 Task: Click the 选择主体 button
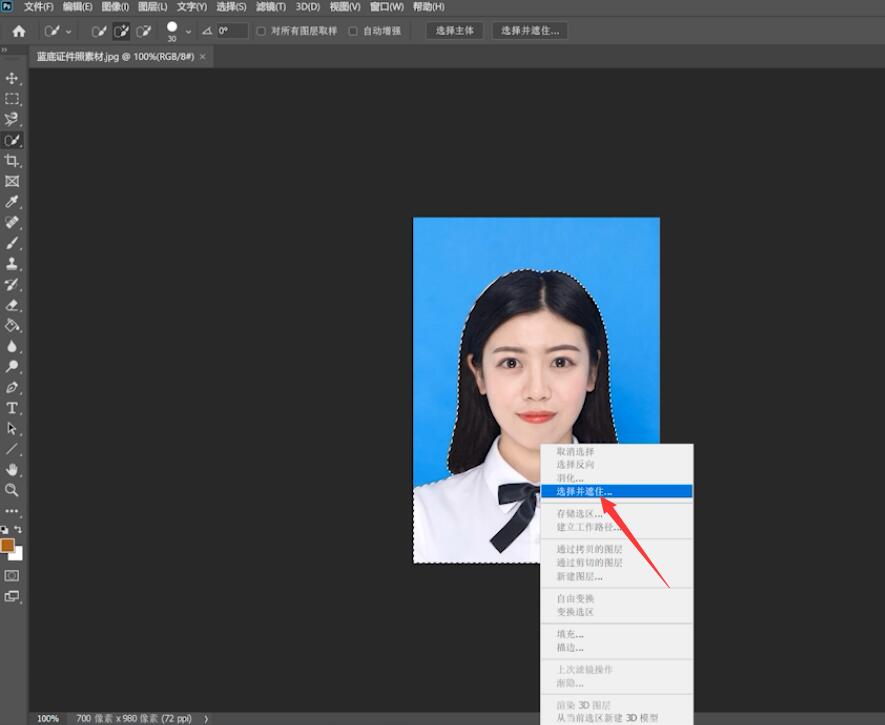click(454, 31)
